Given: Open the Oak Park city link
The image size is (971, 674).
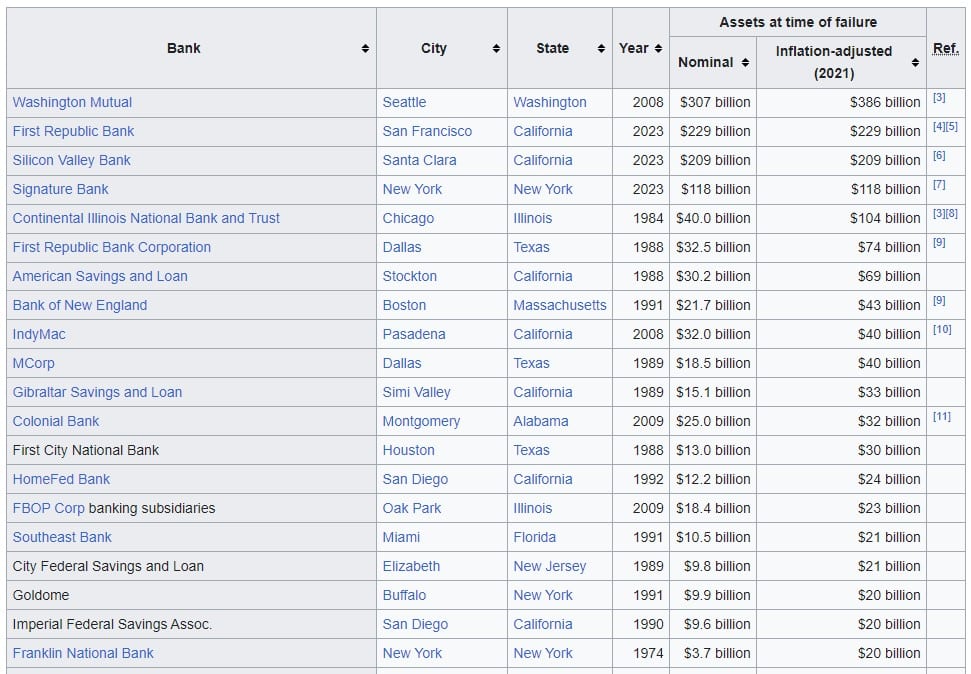Looking at the screenshot, I should click(x=412, y=509).
